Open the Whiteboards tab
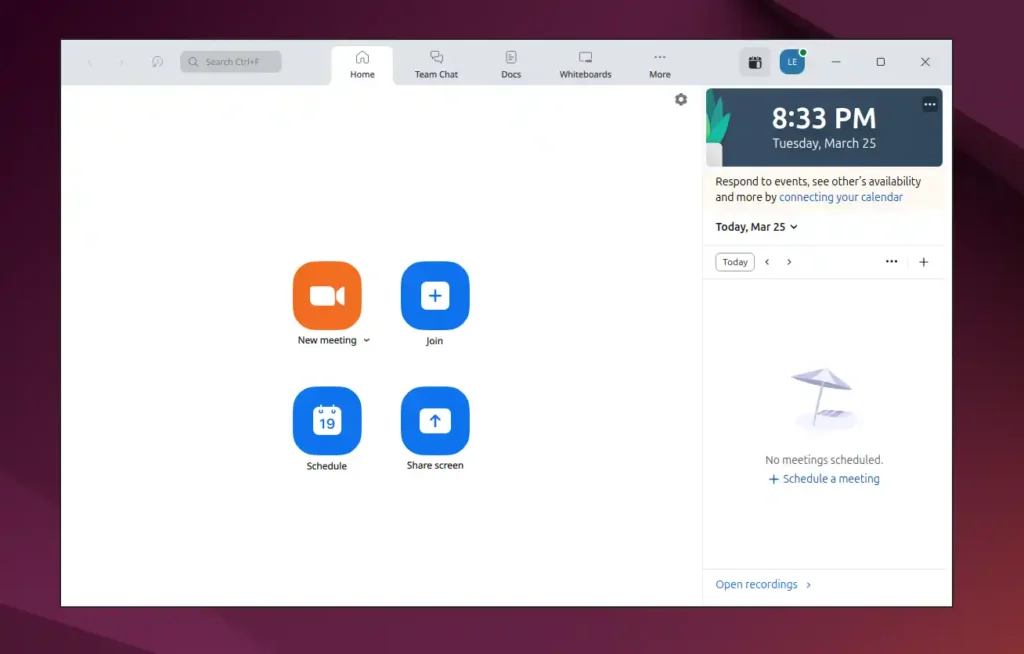Image resolution: width=1024 pixels, height=654 pixels. (584, 62)
